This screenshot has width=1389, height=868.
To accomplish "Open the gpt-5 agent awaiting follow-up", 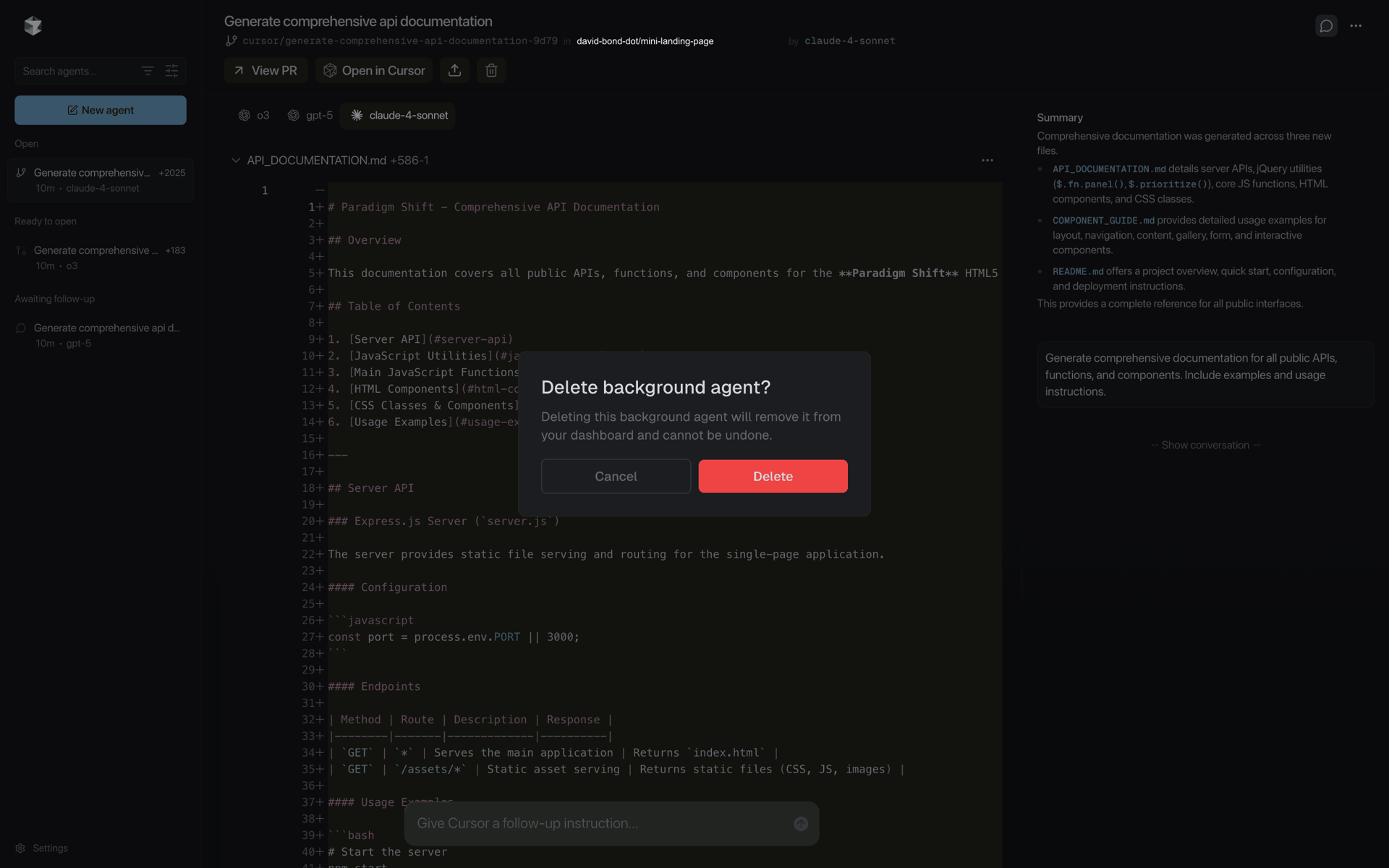I will (101, 335).
